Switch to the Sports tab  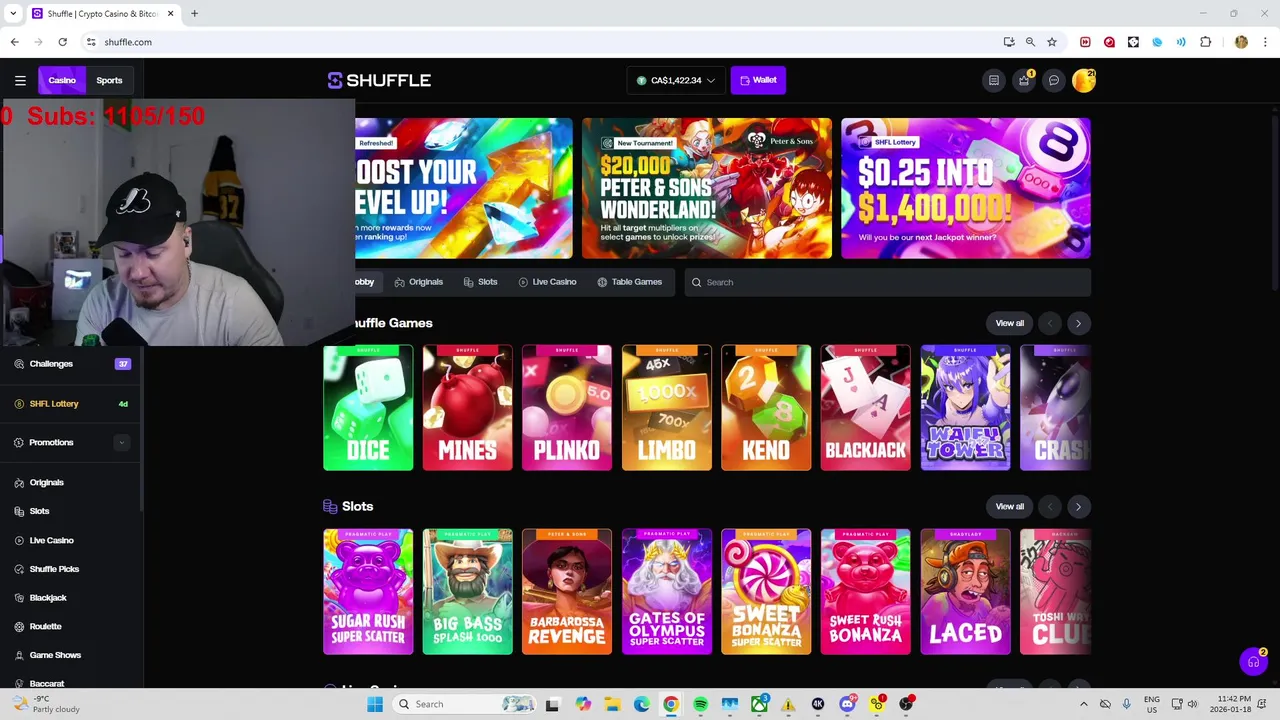click(109, 80)
